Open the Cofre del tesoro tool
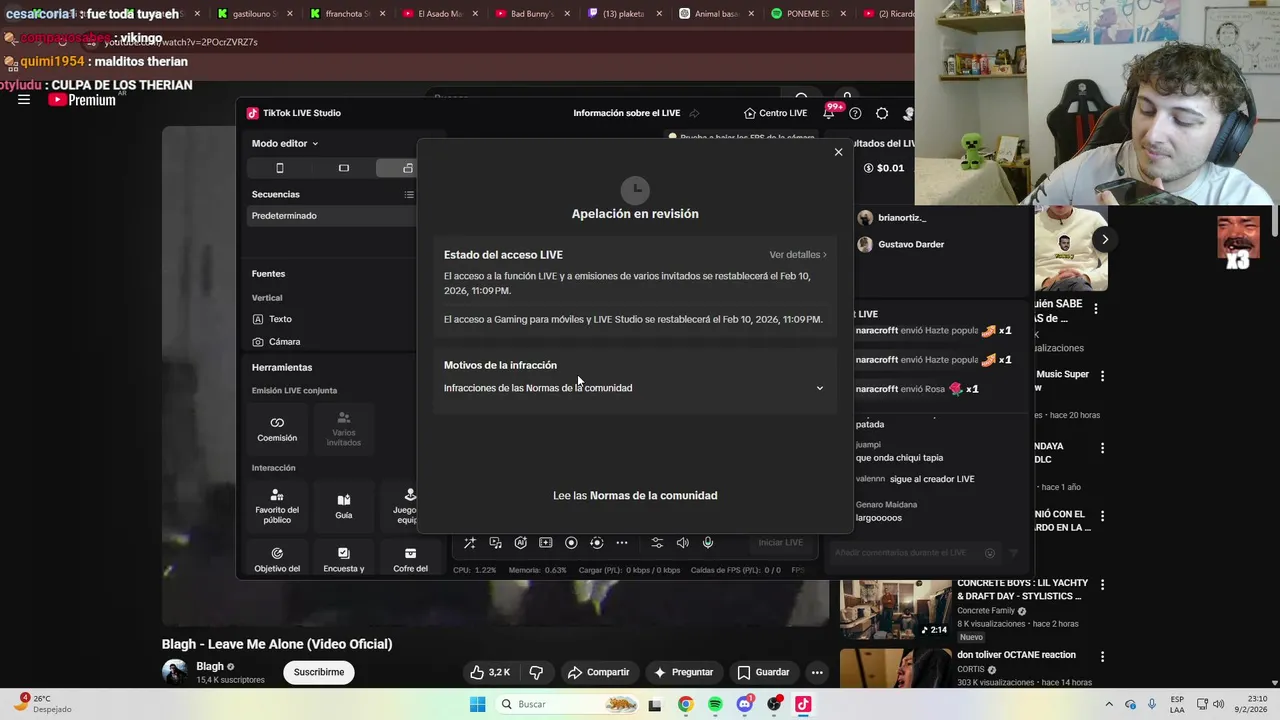This screenshot has height=720, width=1280. 410,560
